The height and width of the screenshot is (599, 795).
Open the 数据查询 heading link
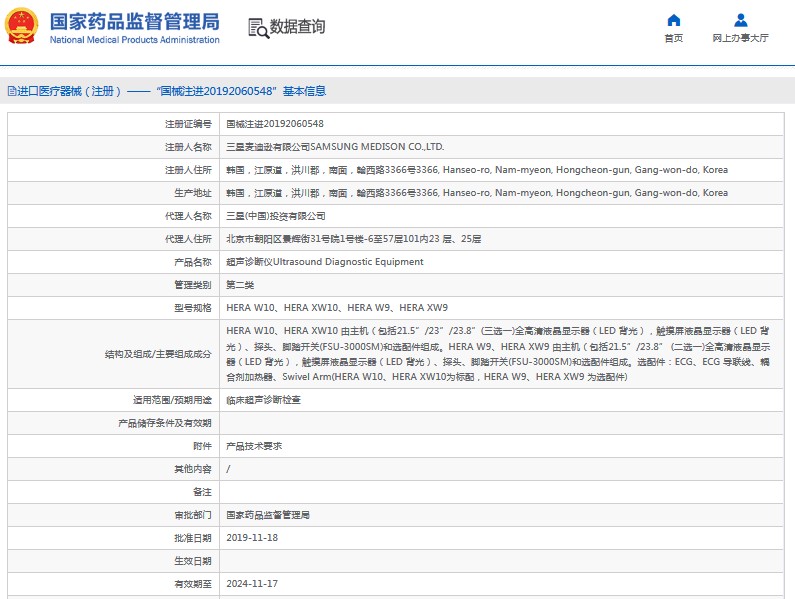[297, 26]
